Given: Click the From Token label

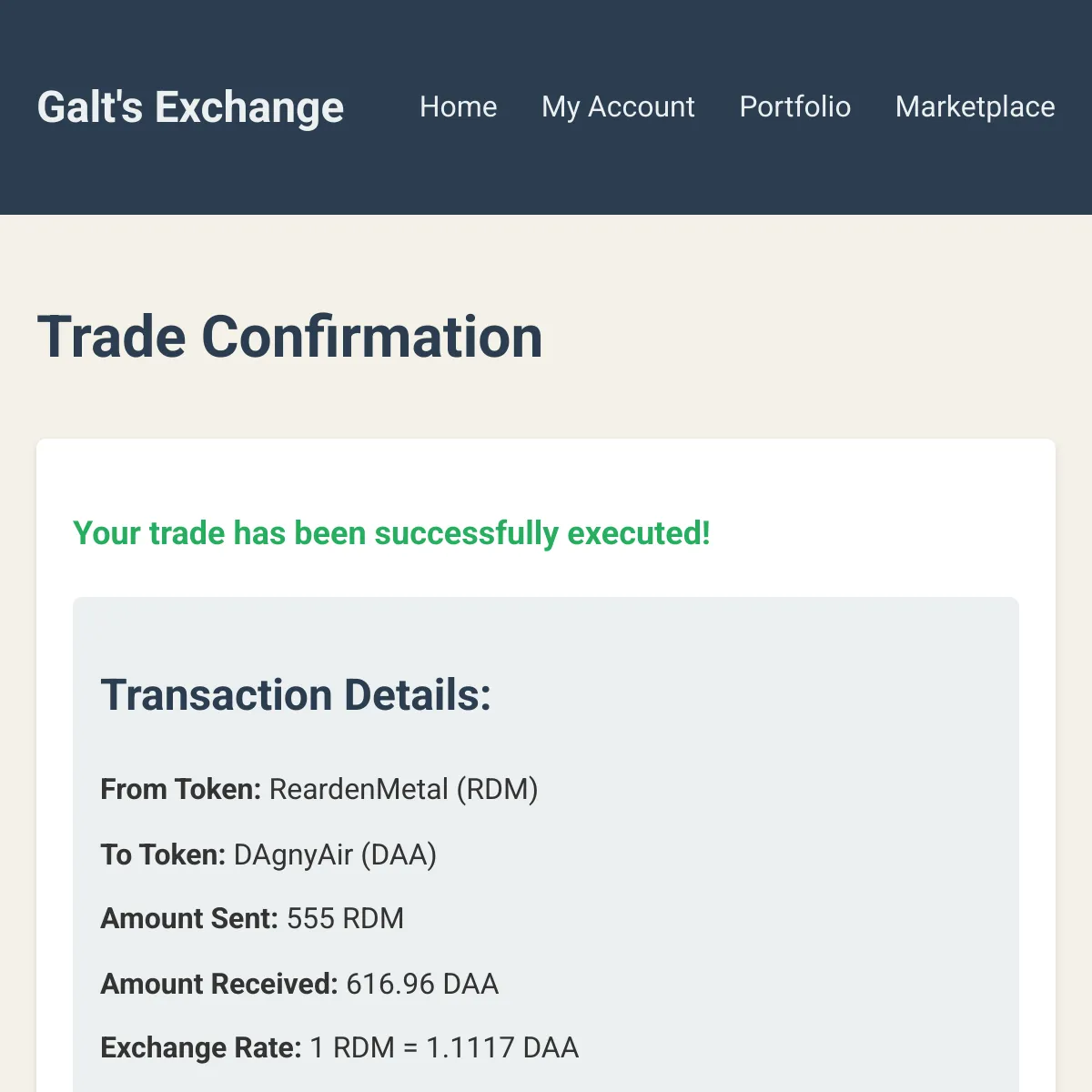Looking at the screenshot, I should tap(180, 789).
